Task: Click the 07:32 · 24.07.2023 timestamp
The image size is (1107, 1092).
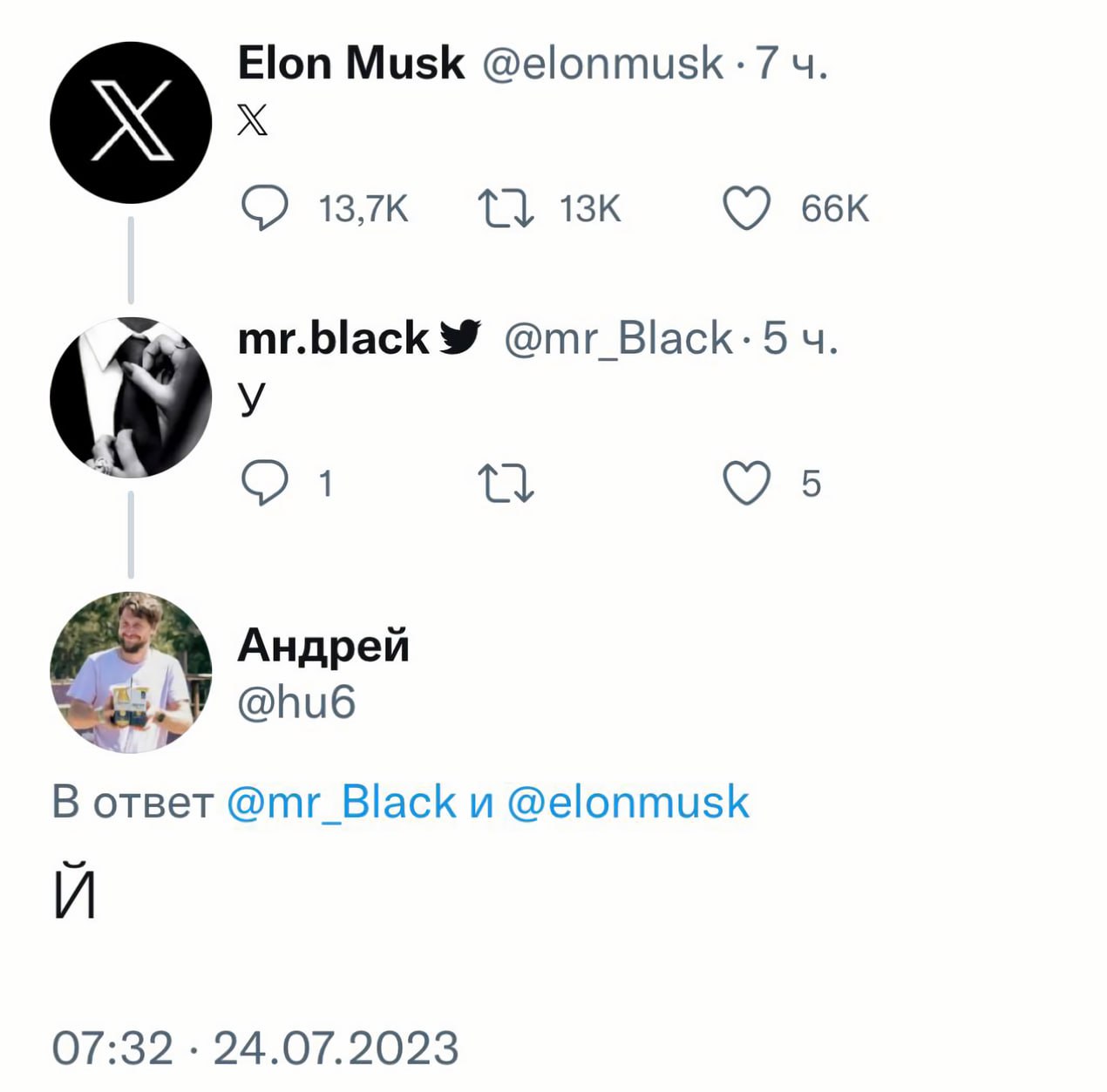Action: tap(255, 1048)
